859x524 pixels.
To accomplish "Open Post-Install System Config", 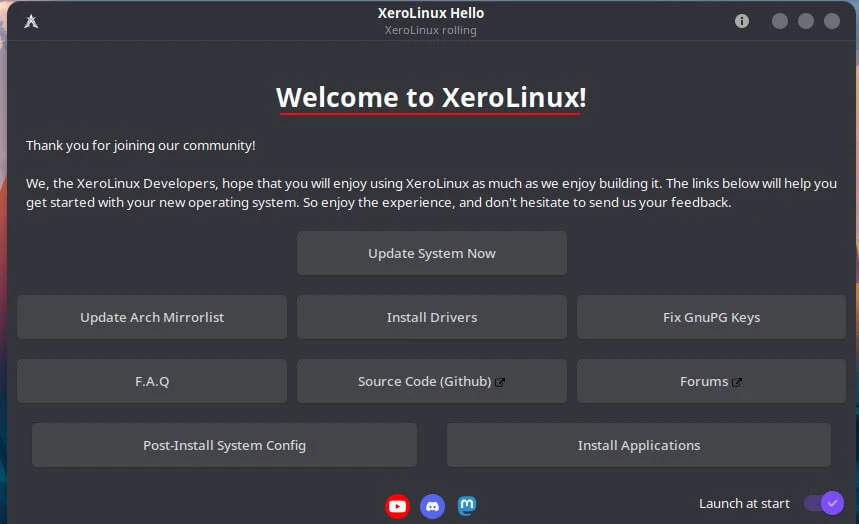I will [x=224, y=445].
